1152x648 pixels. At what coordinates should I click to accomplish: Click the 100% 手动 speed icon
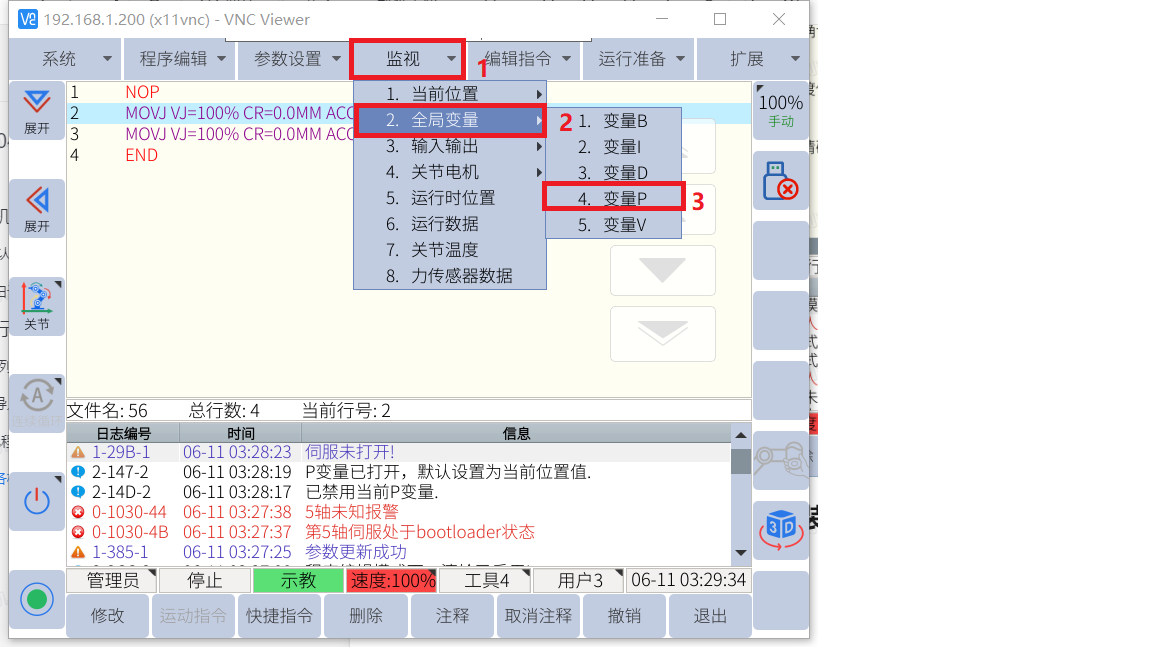[x=780, y=110]
